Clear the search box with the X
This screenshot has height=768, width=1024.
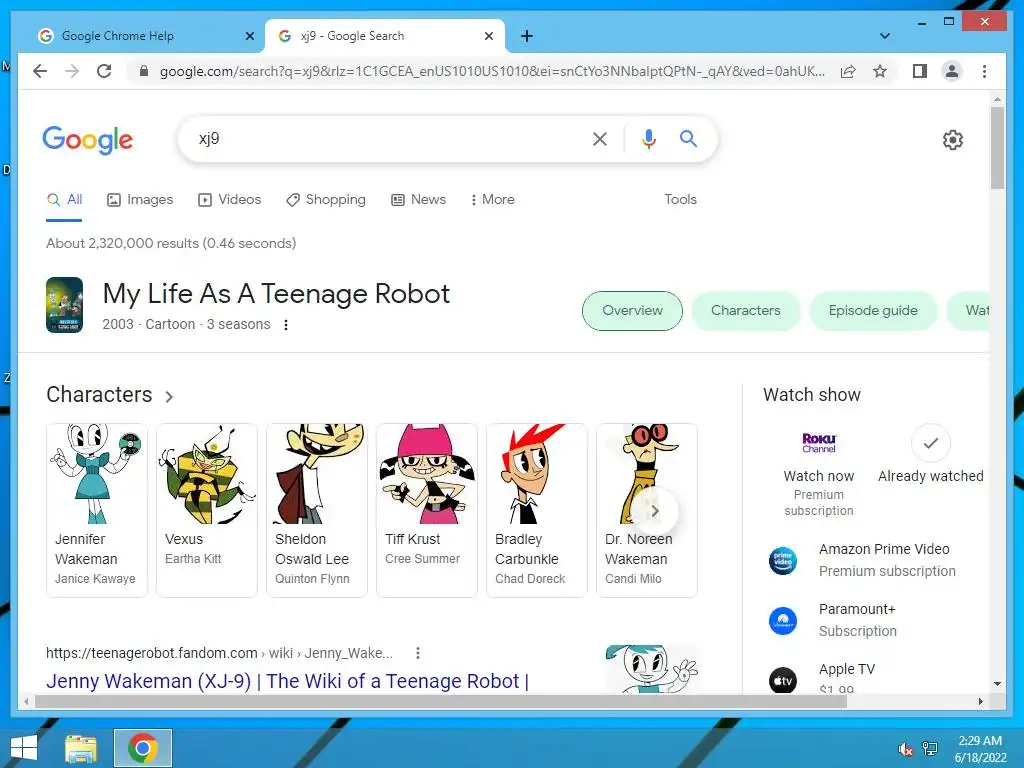(x=600, y=138)
